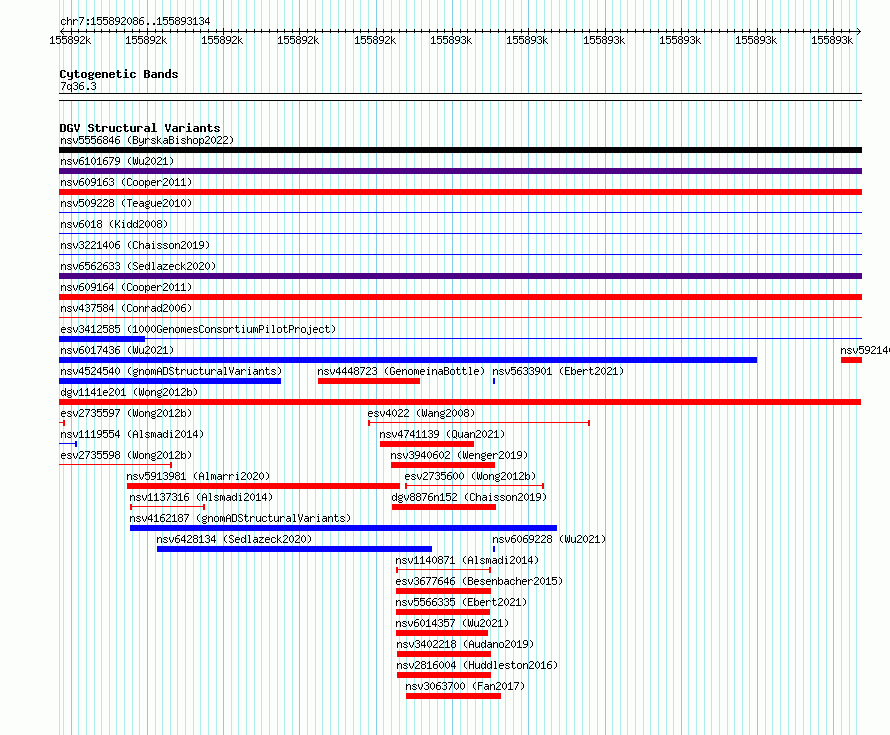Open nsv5566335 (Ebert2021) variant

click(461, 602)
